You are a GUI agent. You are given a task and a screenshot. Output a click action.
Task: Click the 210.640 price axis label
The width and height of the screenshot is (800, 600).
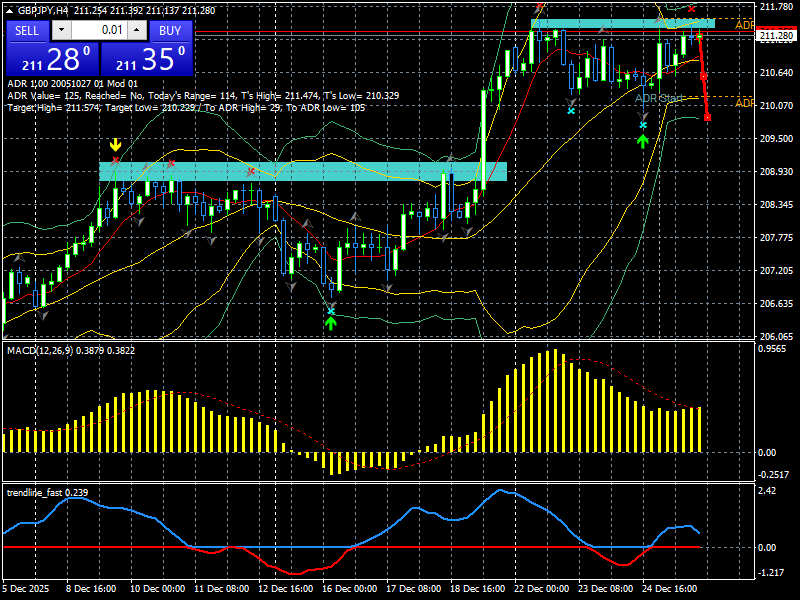click(x=777, y=72)
